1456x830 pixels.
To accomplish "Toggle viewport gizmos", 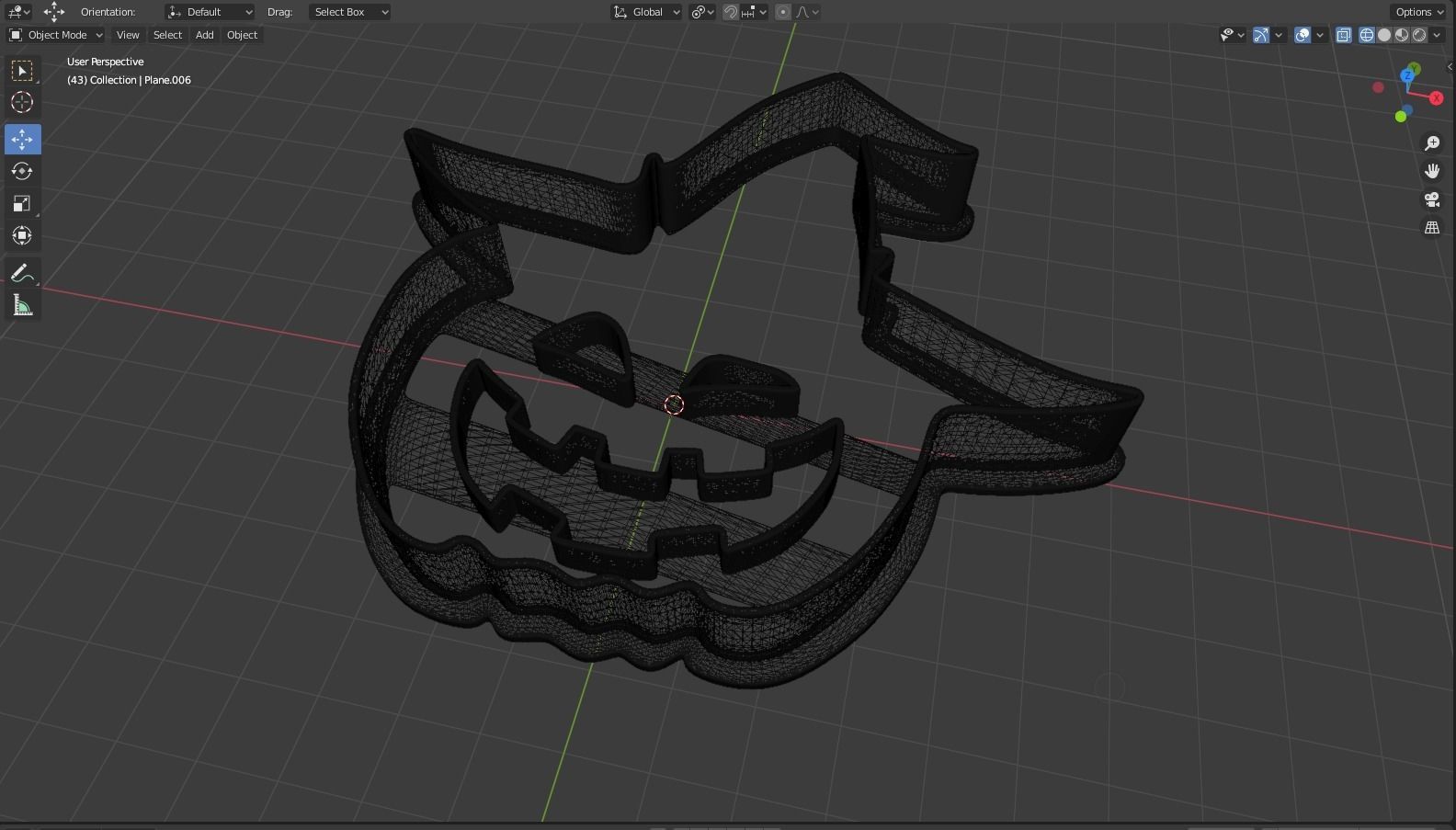I will 1261,35.
